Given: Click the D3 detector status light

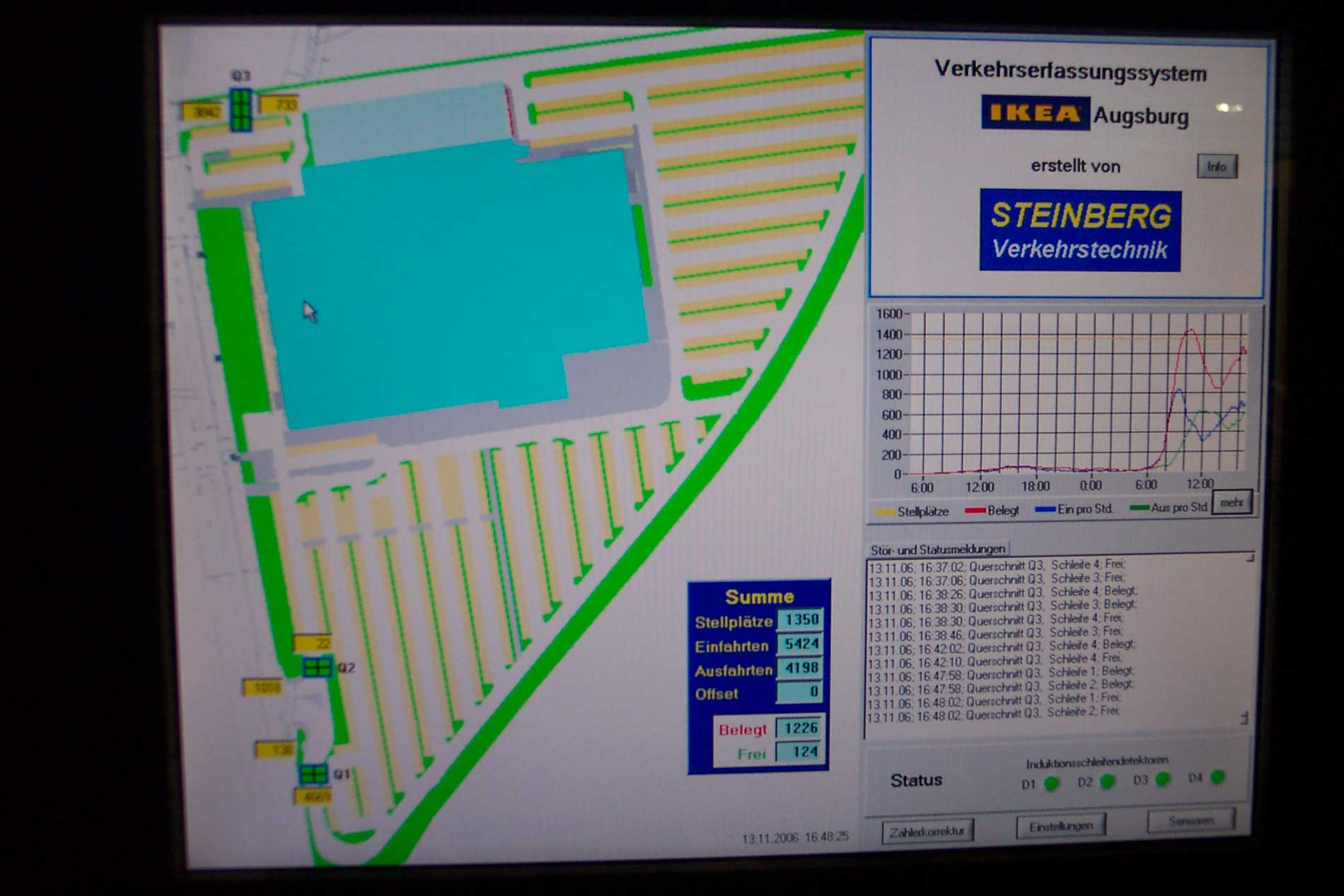Looking at the screenshot, I should point(1162,779).
